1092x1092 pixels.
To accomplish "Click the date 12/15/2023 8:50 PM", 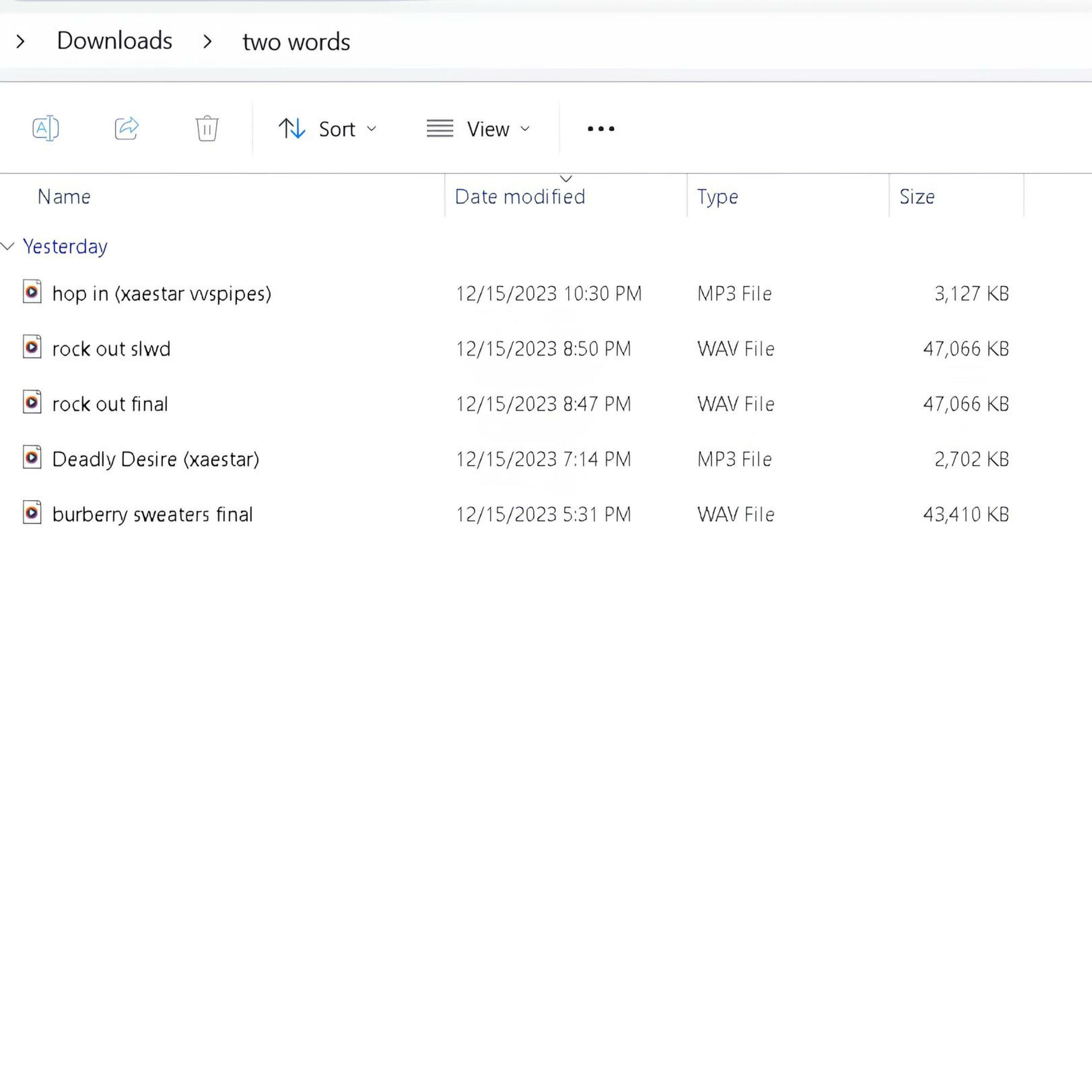I will 543,349.
